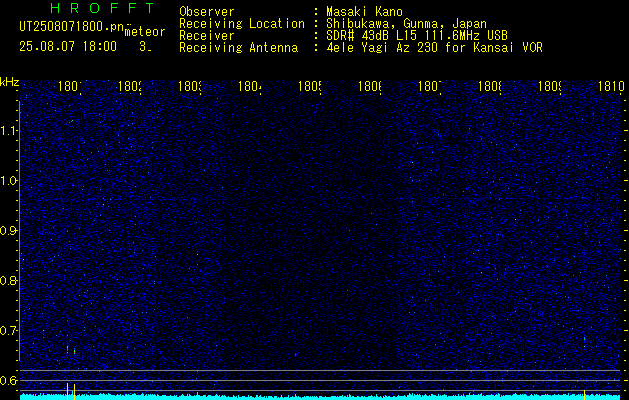Screen dimensions: 629x400
Task: Click the yellow meteor marker before 1810
Action: (x=584, y=394)
